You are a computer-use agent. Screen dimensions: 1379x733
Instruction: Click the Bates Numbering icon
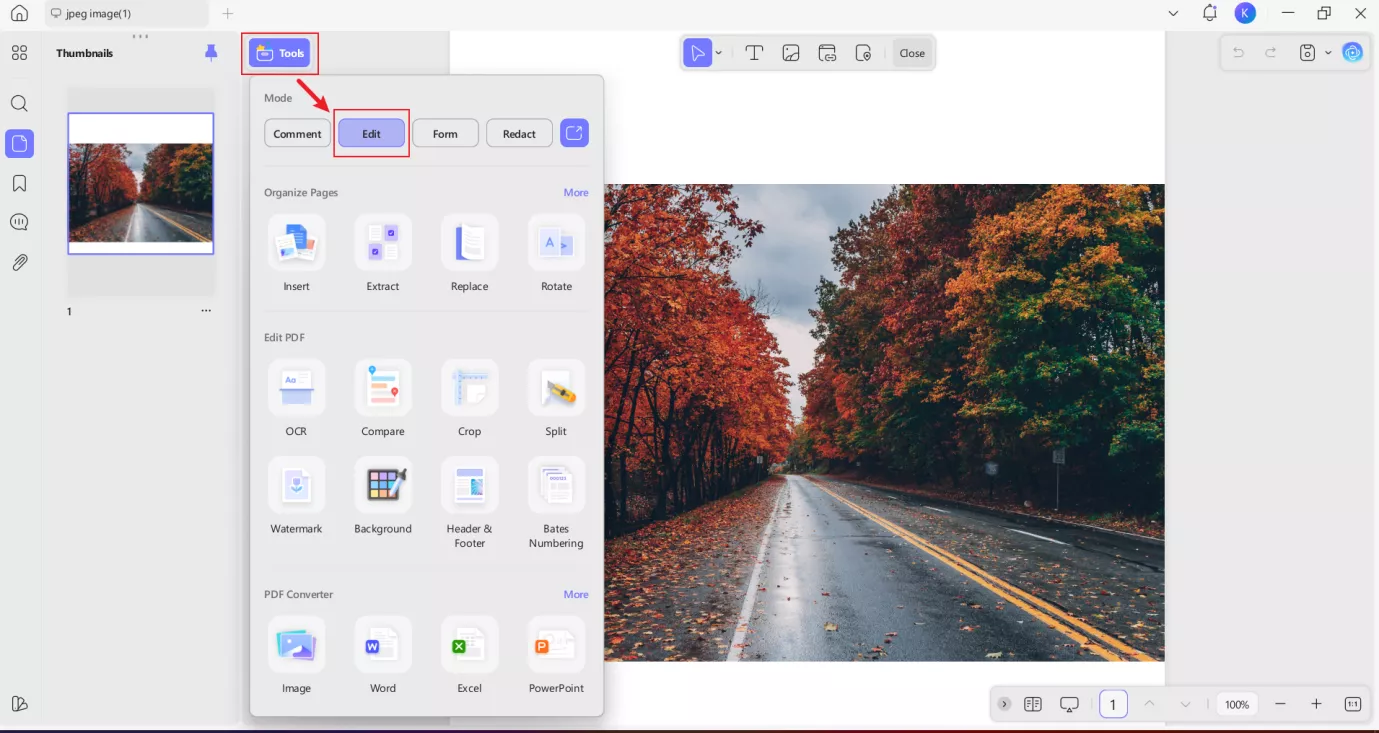pos(556,485)
